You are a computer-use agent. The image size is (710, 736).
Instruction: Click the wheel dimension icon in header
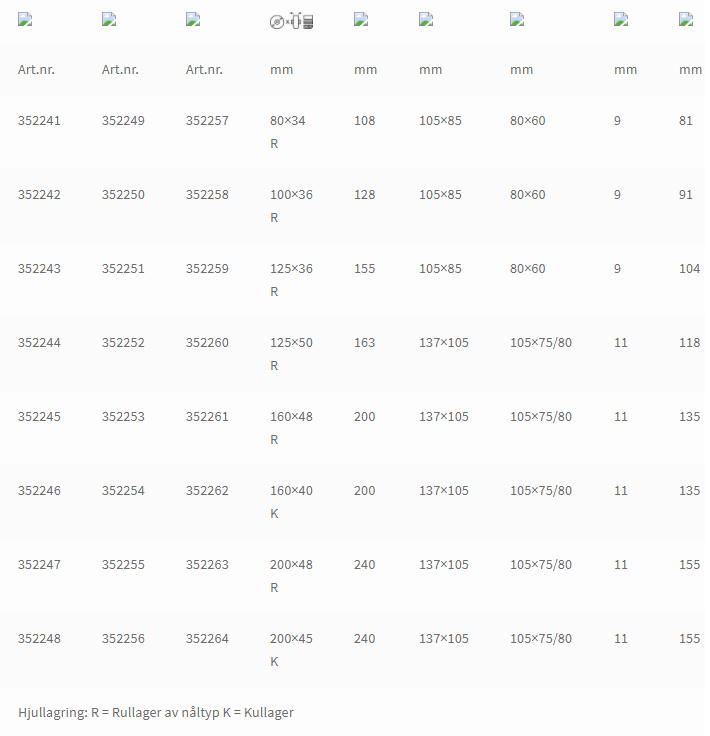pyautogui.click(x=291, y=21)
